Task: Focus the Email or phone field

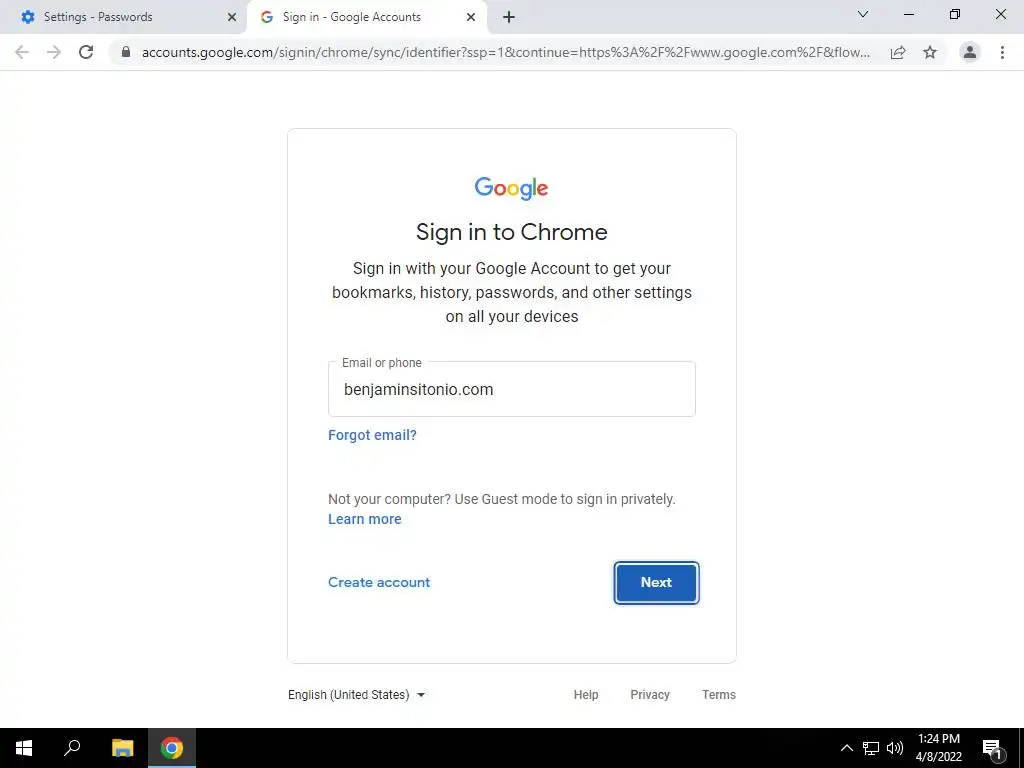Action: [x=512, y=389]
